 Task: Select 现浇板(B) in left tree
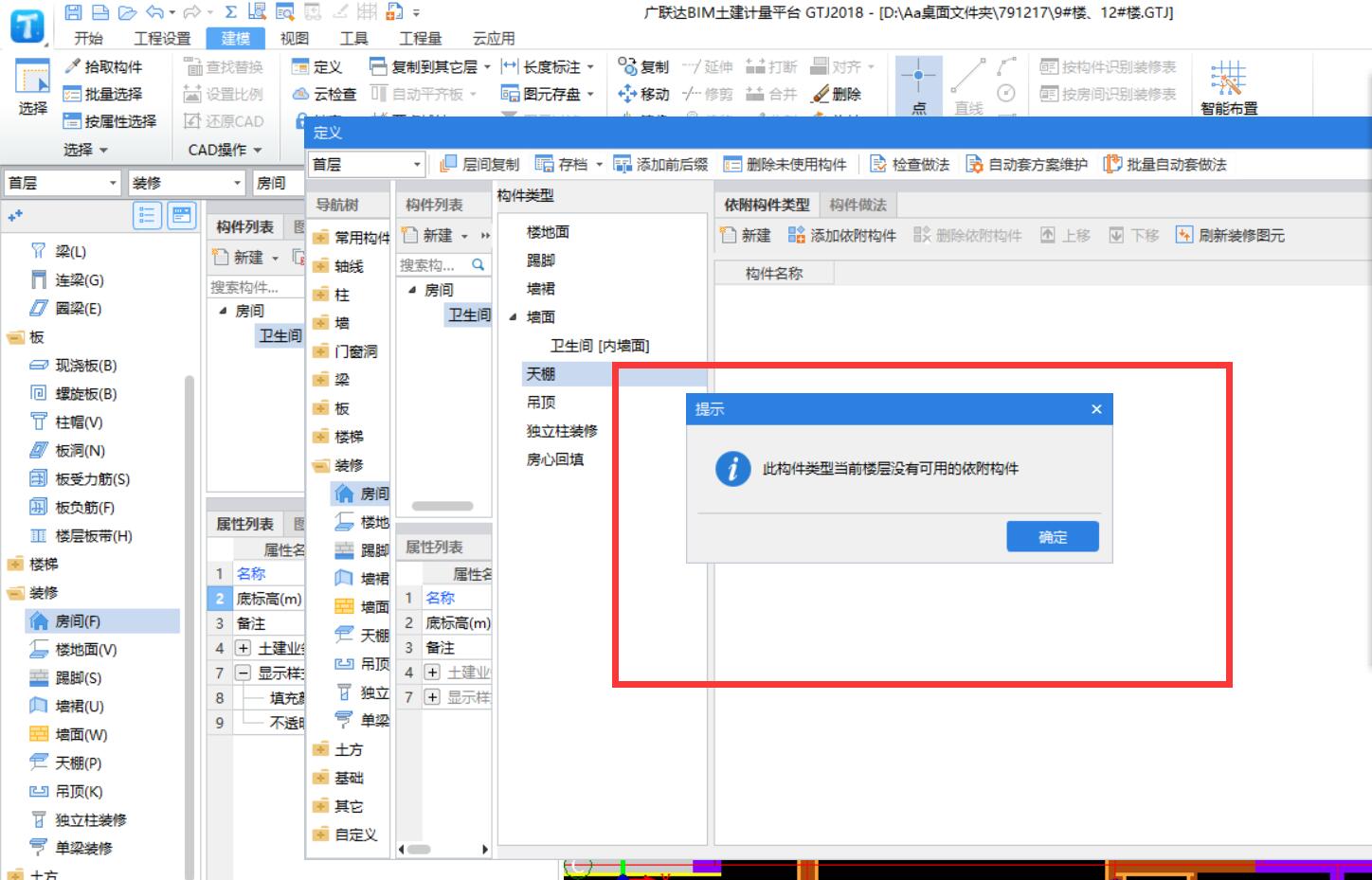click(x=75, y=366)
